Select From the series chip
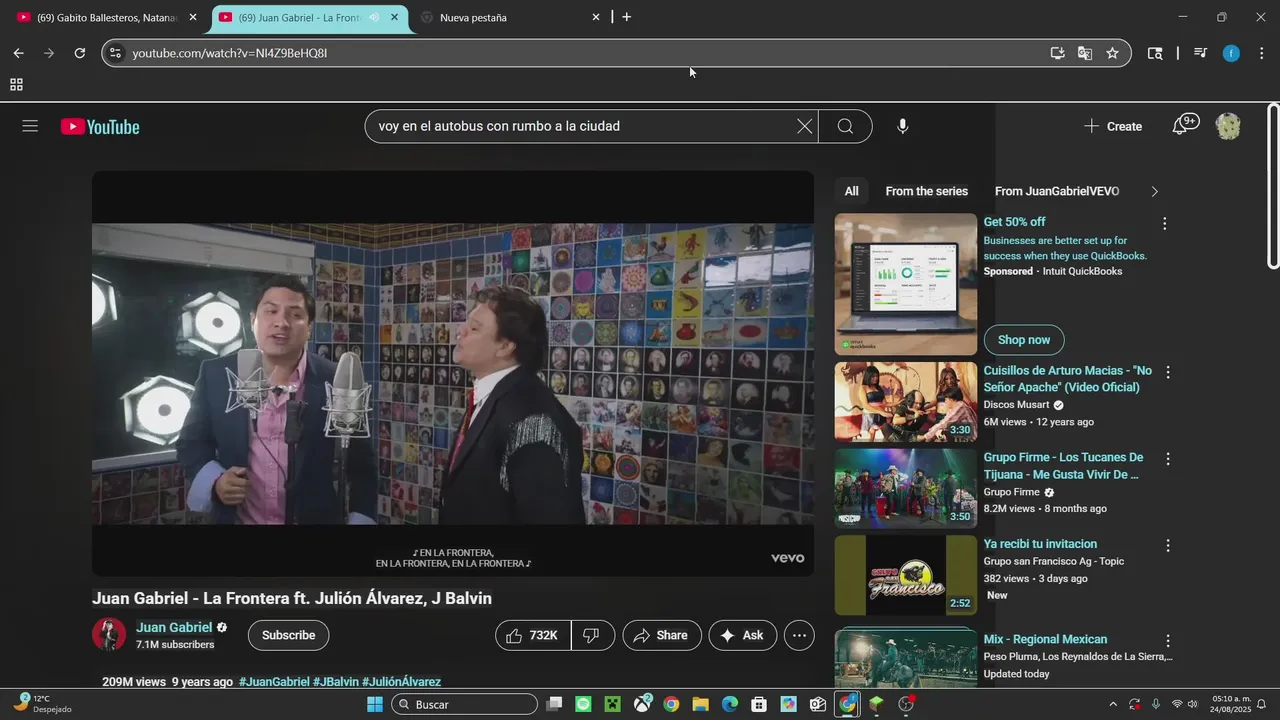The image size is (1280, 720). pos(926,191)
